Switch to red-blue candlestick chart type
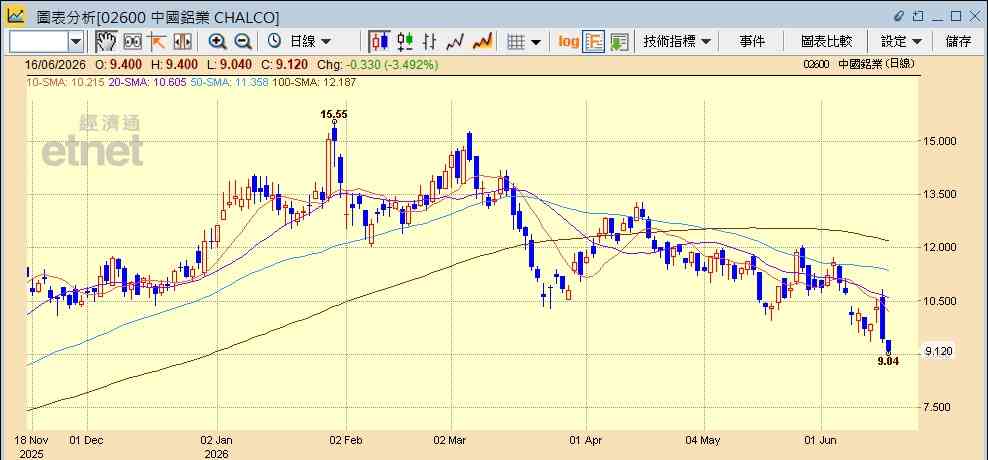The height and width of the screenshot is (460, 988). pos(379,42)
